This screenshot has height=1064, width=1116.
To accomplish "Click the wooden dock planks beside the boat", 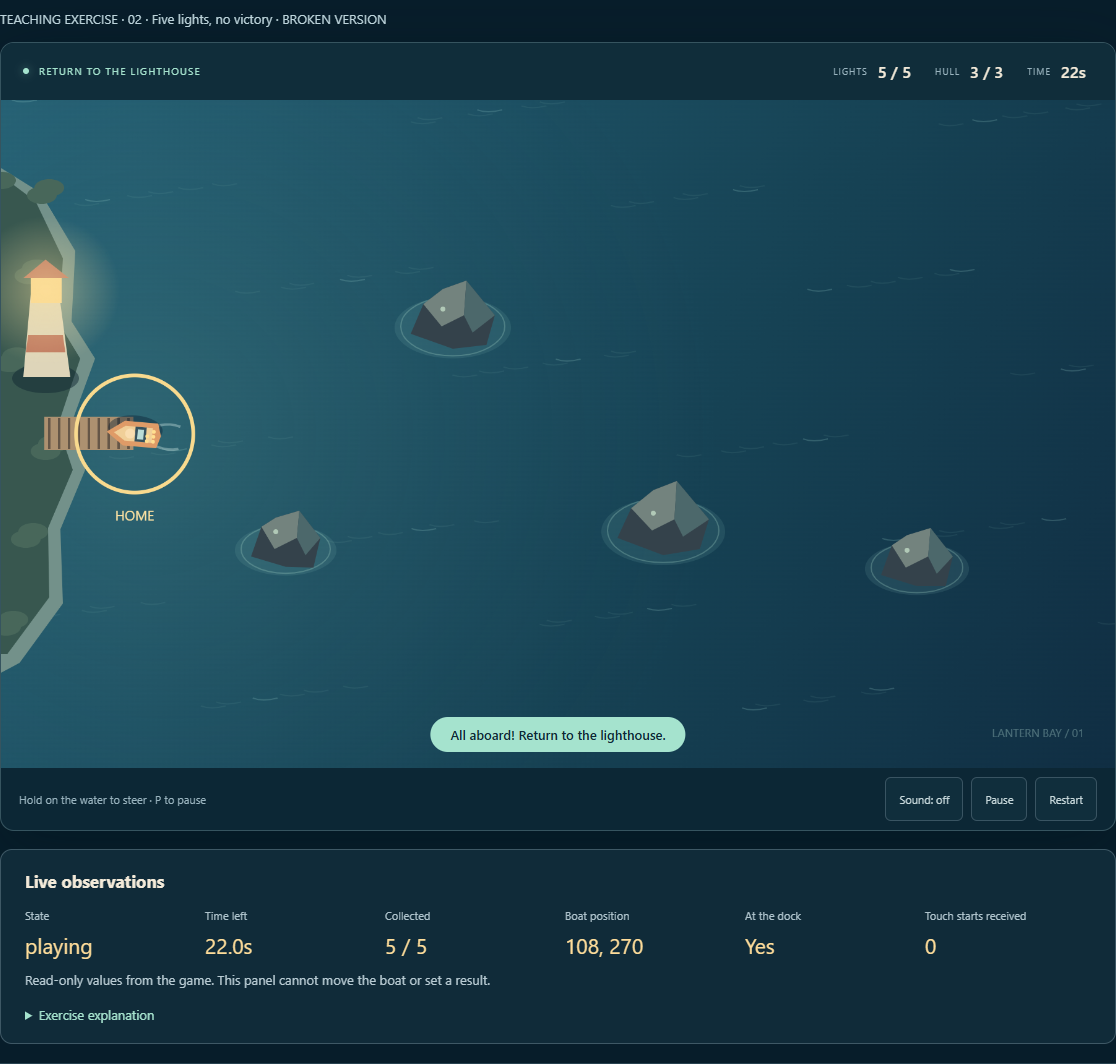I will (77, 433).
